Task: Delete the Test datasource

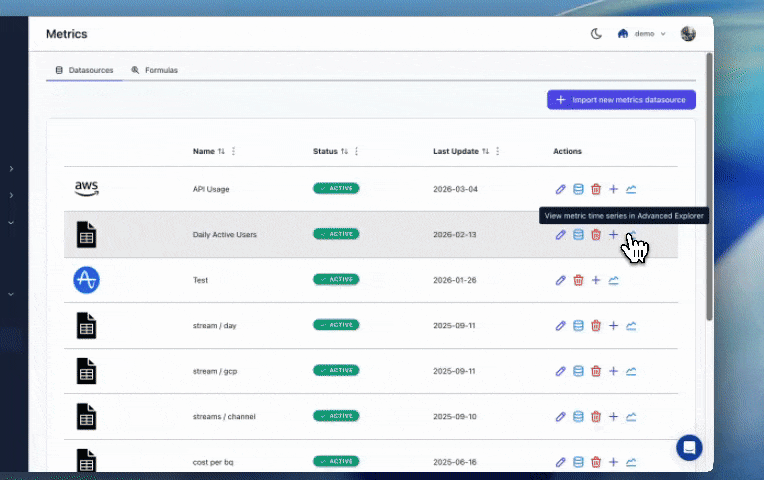Action: click(578, 280)
